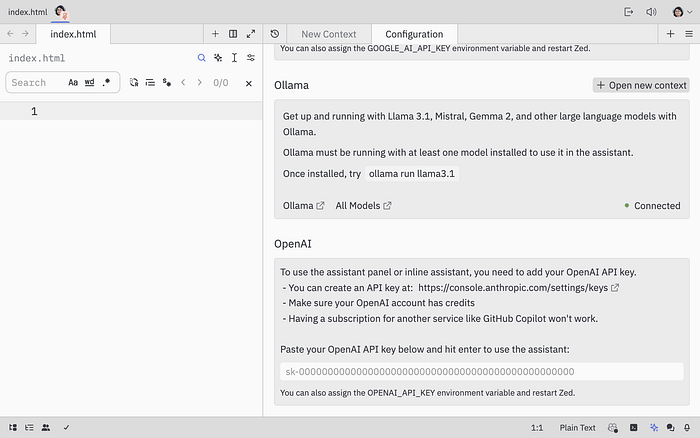The width and height of the screenshot is (700, 438).
Task: Click the 1:1 cursor position
Action: [537, 428]
